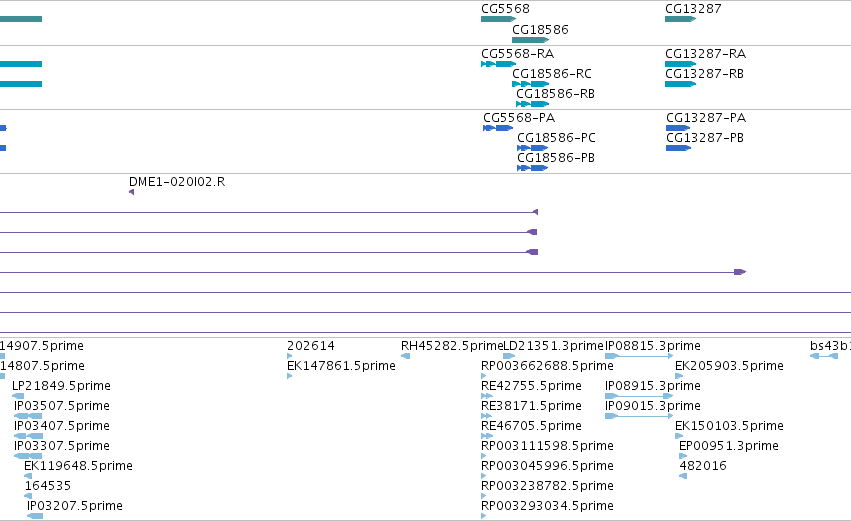851x521 pixels.
Task: Click transcript CG18586-RC
Action: pyautogui.click(x=551, y=74)
